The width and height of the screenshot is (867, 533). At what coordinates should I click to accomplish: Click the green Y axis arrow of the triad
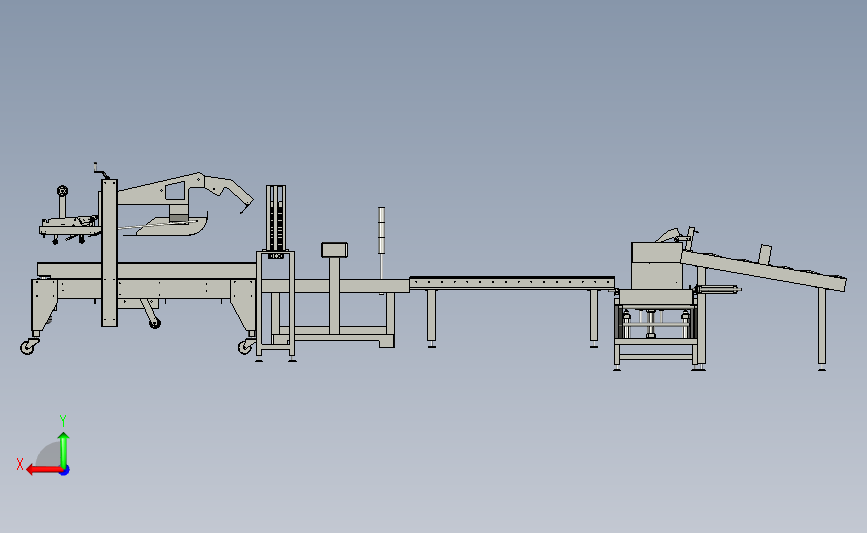64,450
